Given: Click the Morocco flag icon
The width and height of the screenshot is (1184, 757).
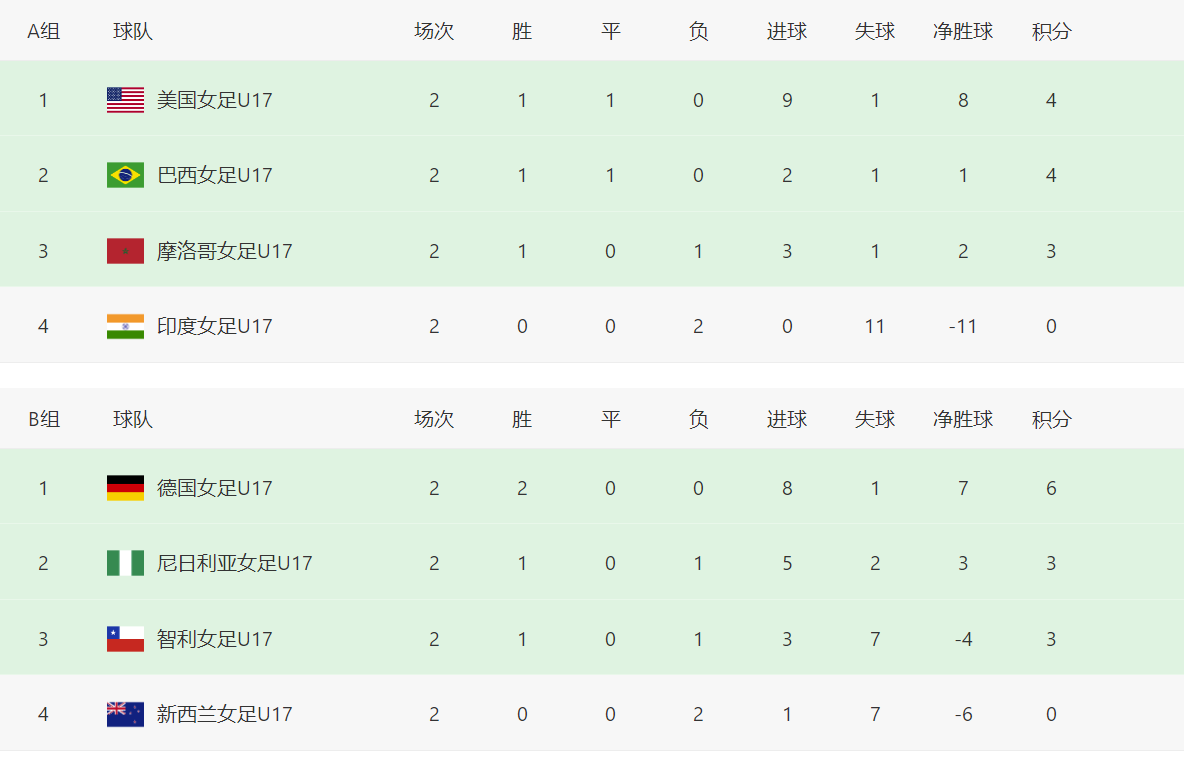Looking at the screenshot, I should click(x=125, y=251).
